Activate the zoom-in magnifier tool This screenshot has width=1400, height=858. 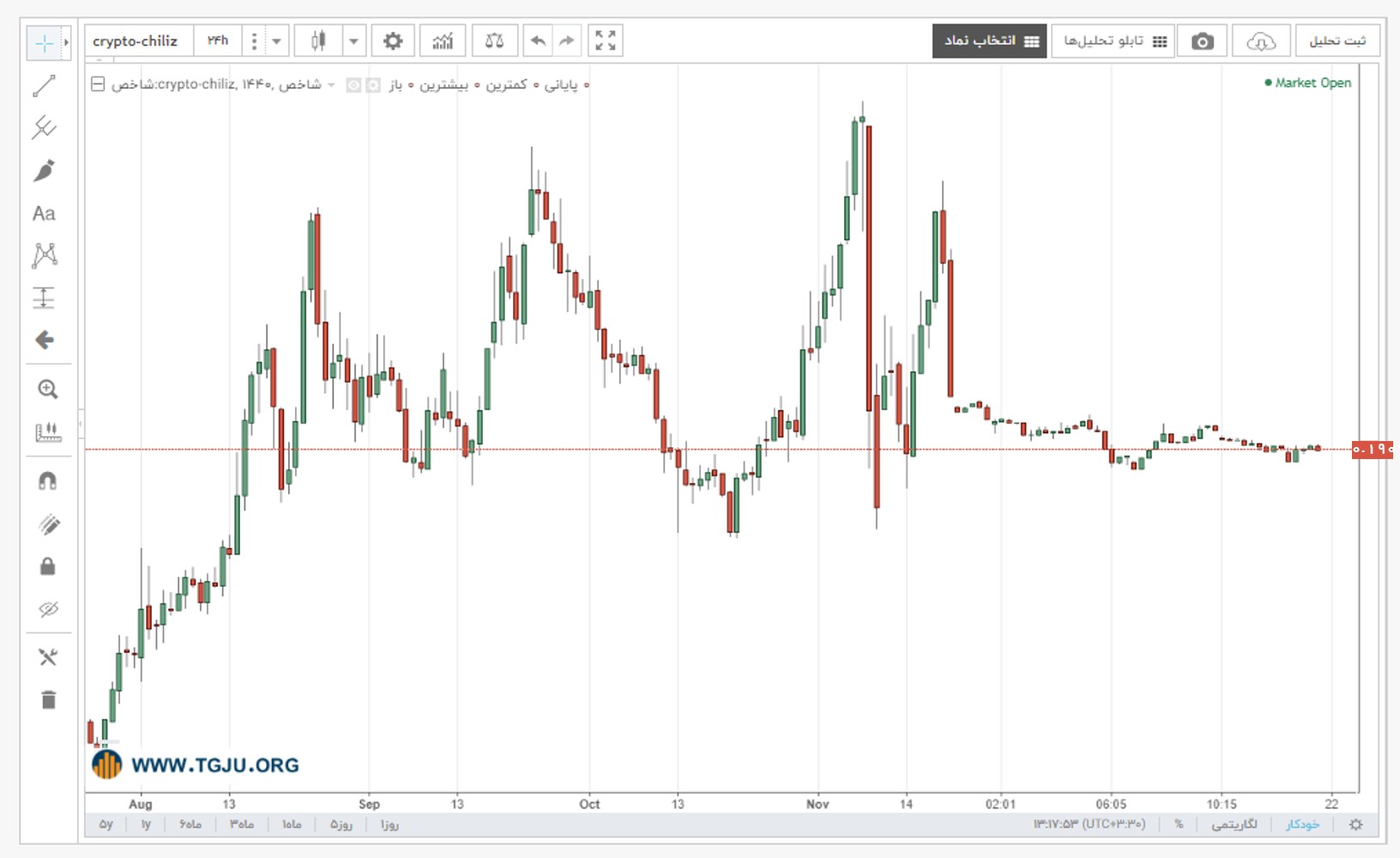click(48, 390)
